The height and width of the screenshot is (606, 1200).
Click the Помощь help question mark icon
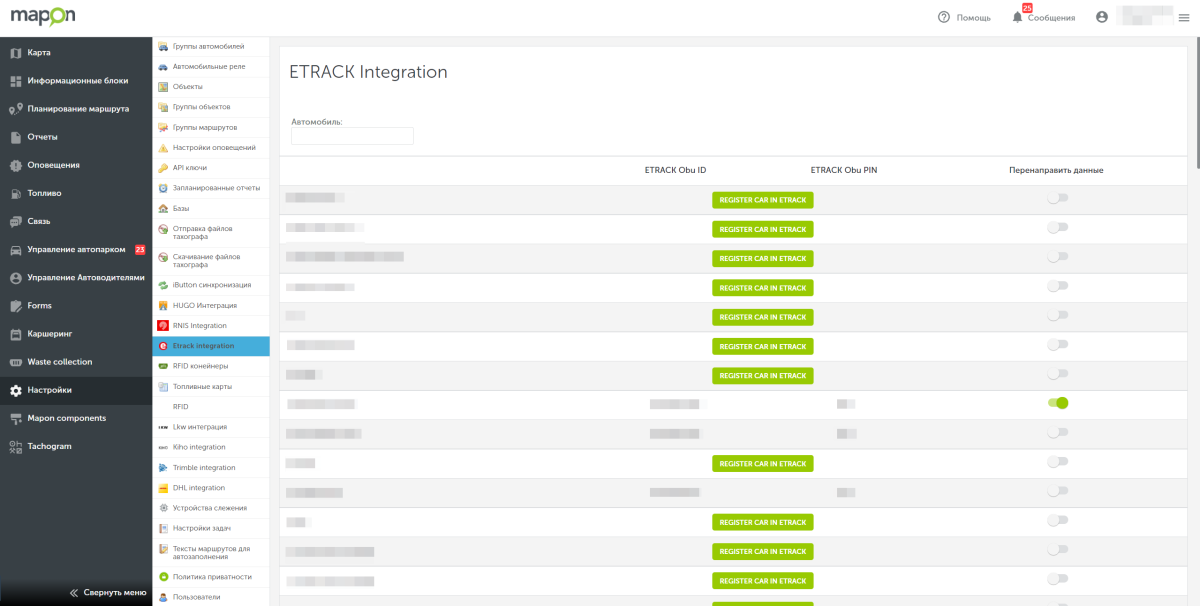943,17
